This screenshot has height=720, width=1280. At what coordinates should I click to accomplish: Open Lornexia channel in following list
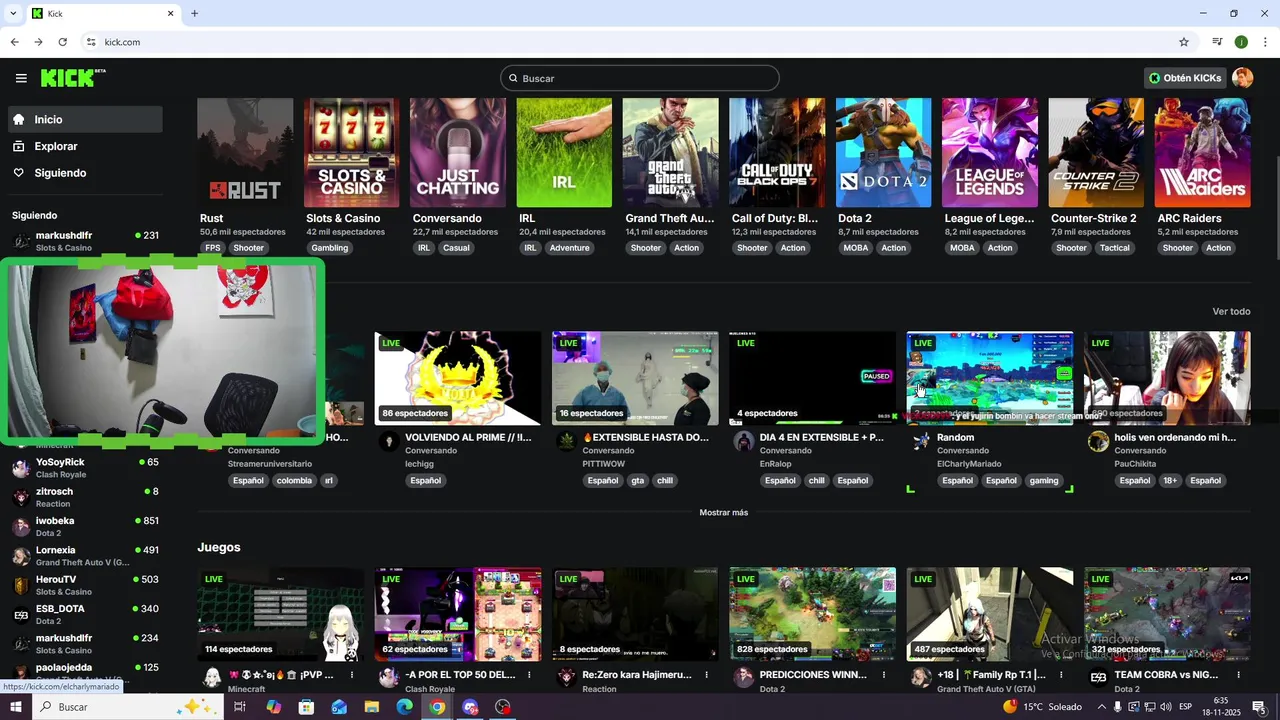(85, 555)
